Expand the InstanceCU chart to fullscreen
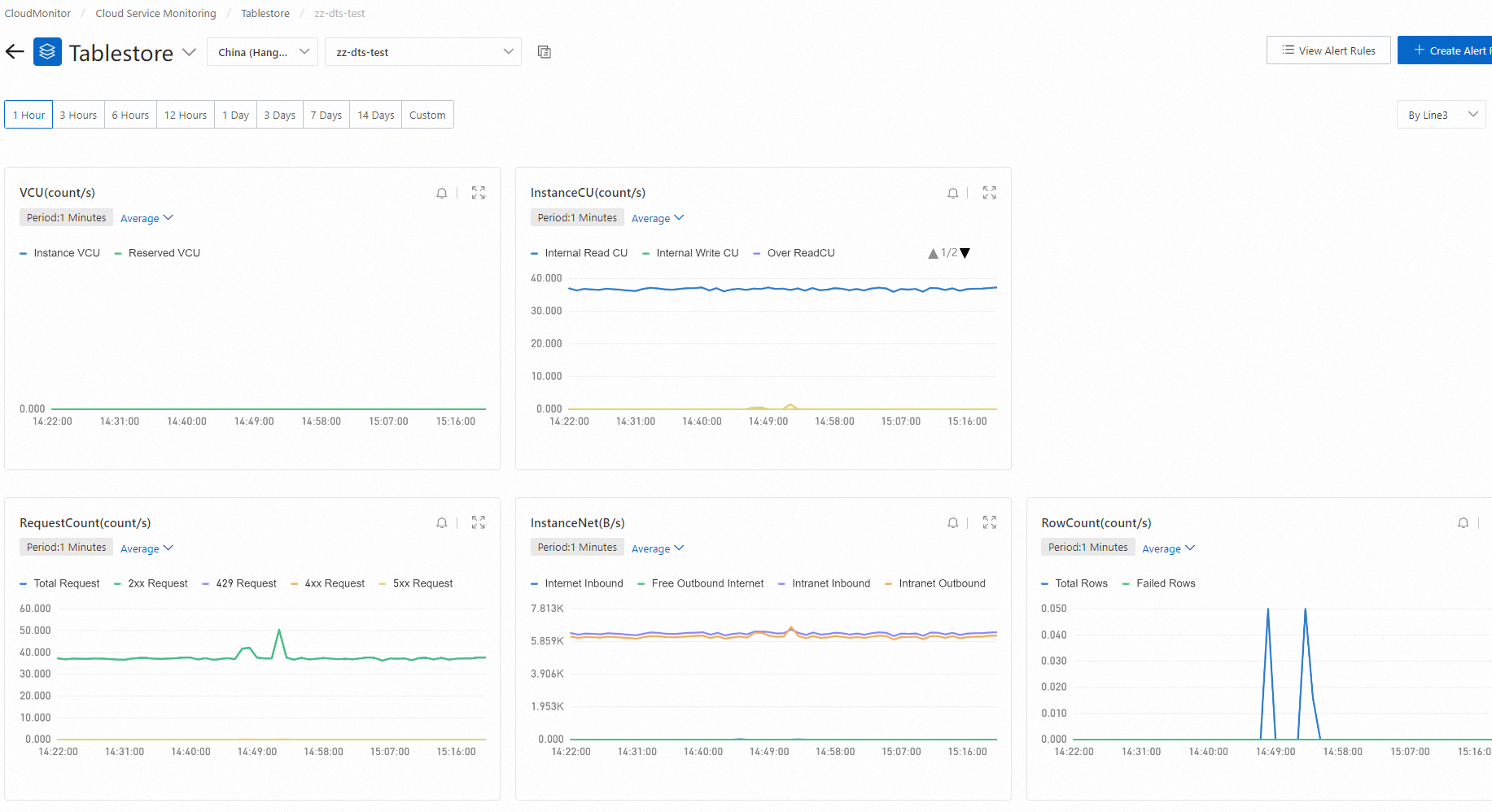The height and width of the screenshot is (812, 1492). [x=990, y=193]
